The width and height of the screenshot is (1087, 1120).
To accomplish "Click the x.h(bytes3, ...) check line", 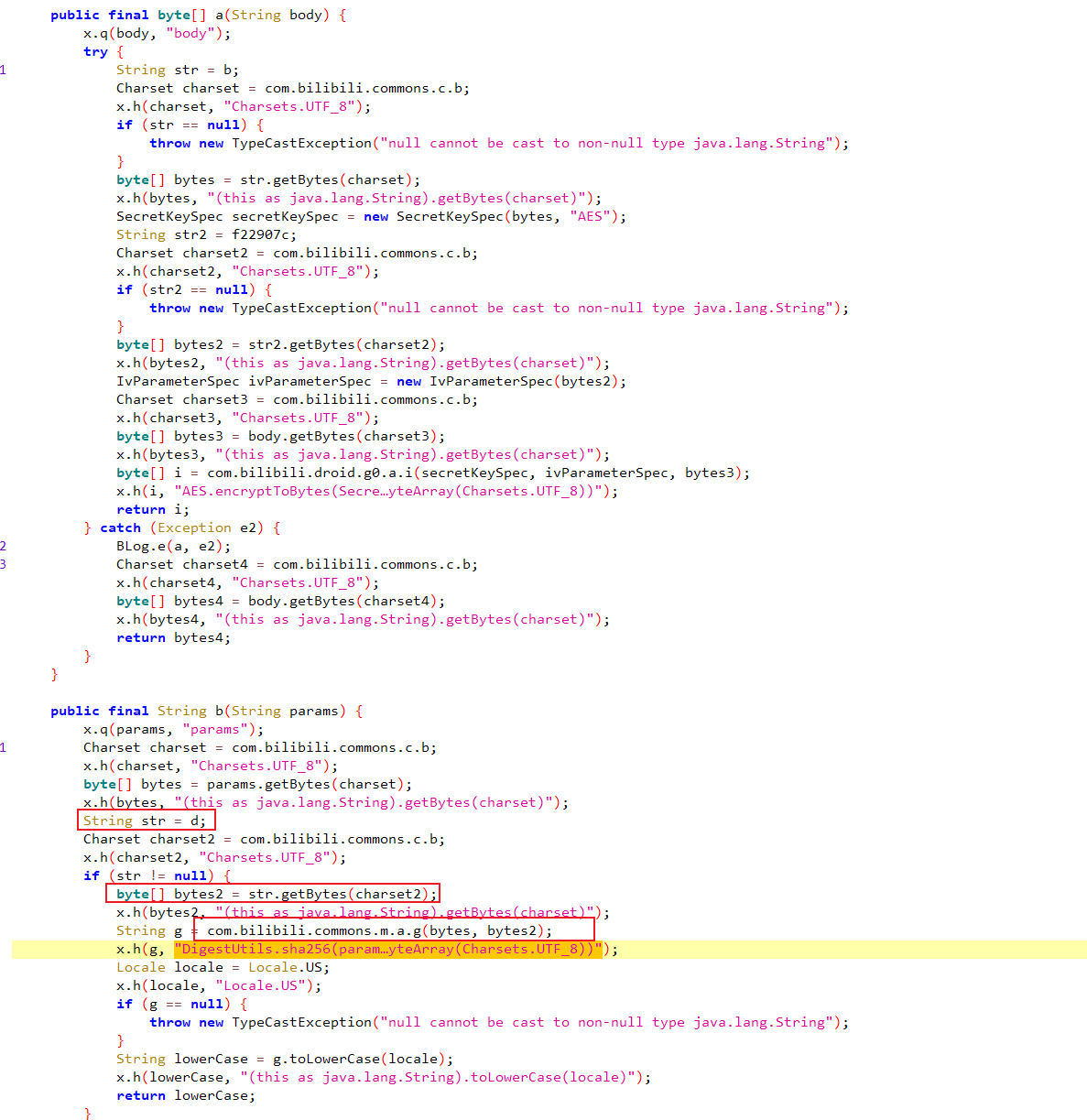I will tap(363, 454).
